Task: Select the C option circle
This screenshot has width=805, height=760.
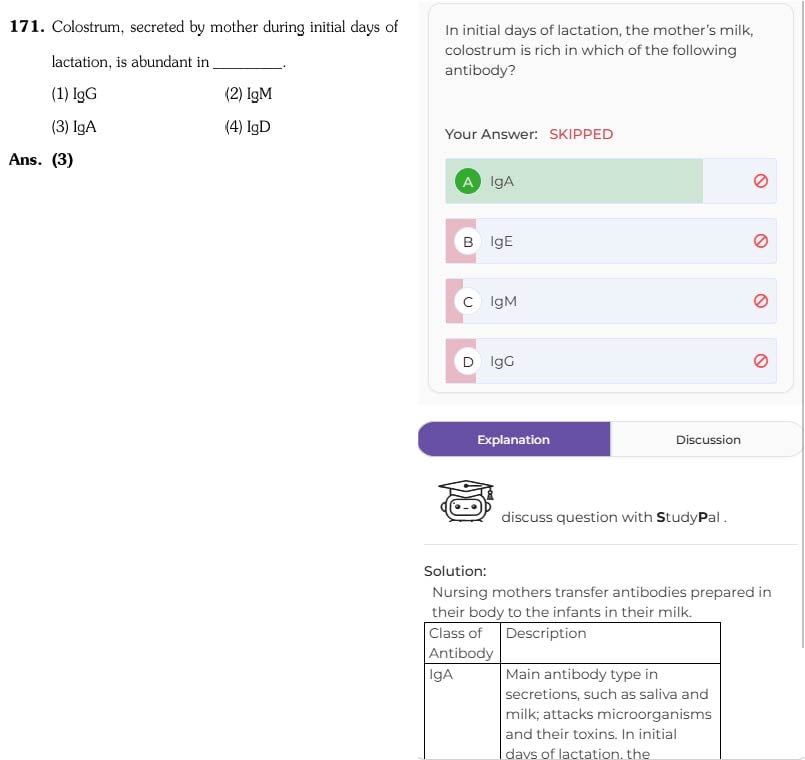Action: [x=468, y=301]
